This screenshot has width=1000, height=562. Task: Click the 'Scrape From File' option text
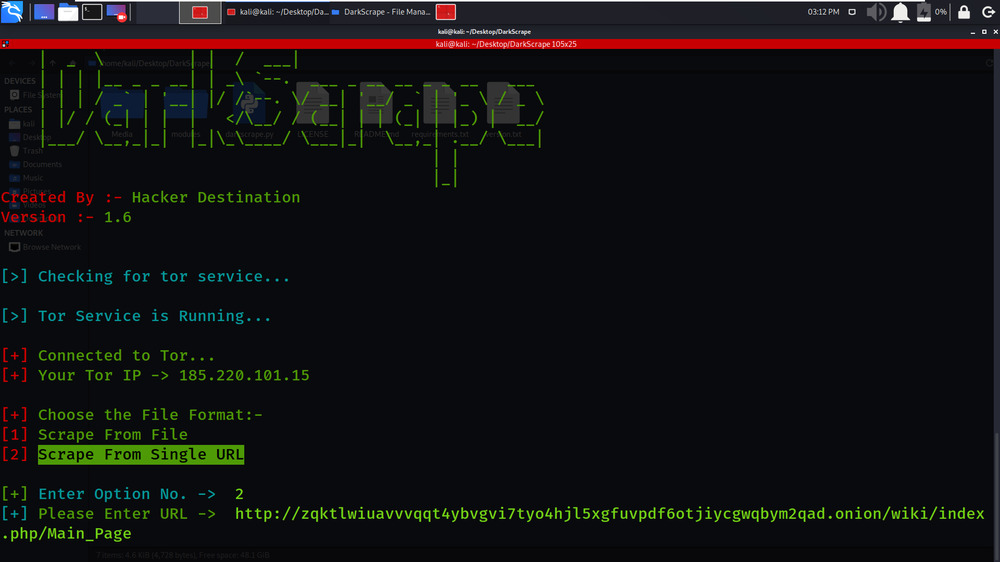click(112, 435)
